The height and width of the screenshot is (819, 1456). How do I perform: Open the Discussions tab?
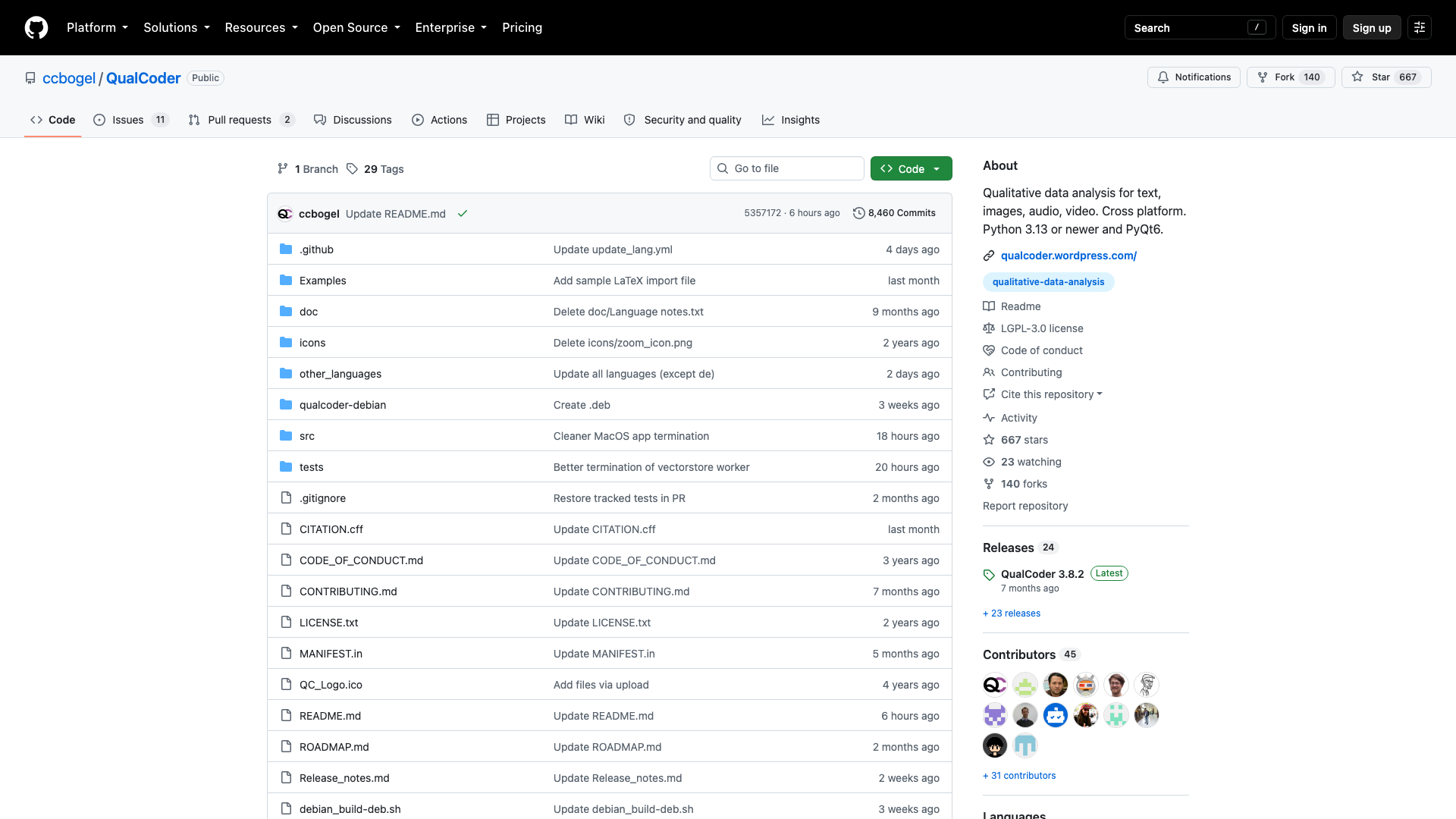(353, 120)
